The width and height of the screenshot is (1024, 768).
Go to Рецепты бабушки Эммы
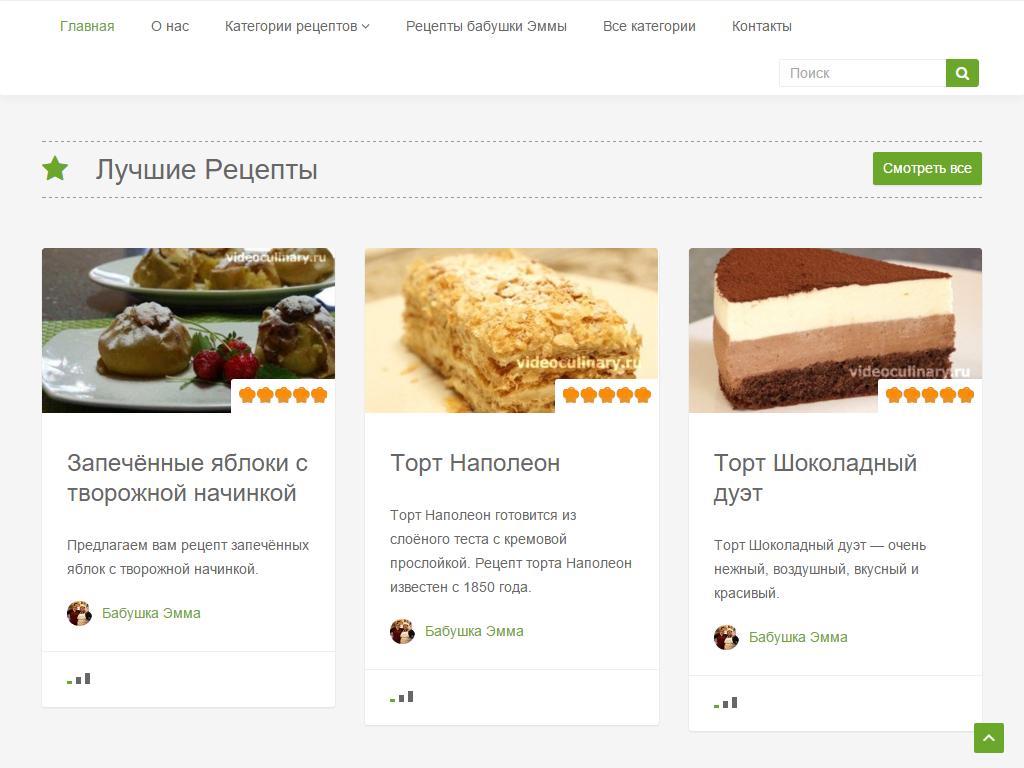486,26
